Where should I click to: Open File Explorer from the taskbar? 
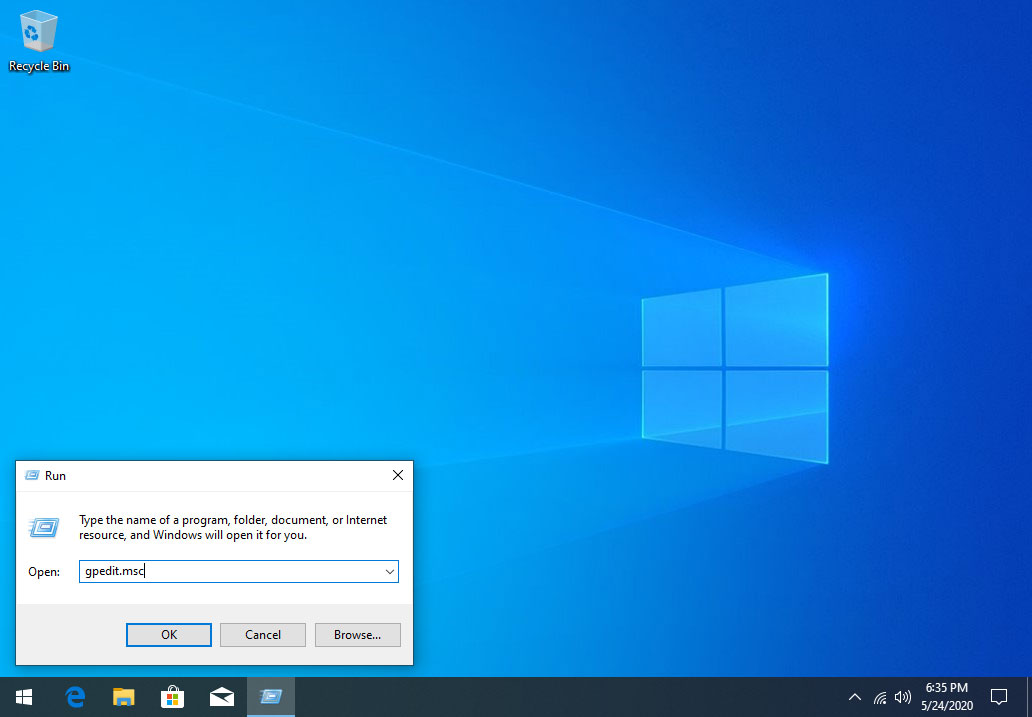tap(124, 697)
